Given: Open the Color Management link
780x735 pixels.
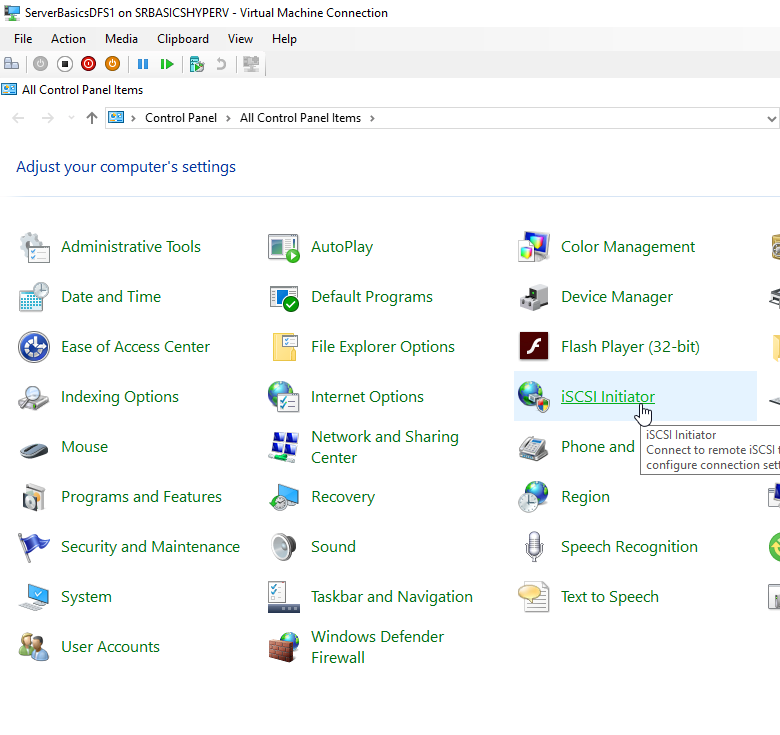Looking at the screenshot, I should coord(628,247).
